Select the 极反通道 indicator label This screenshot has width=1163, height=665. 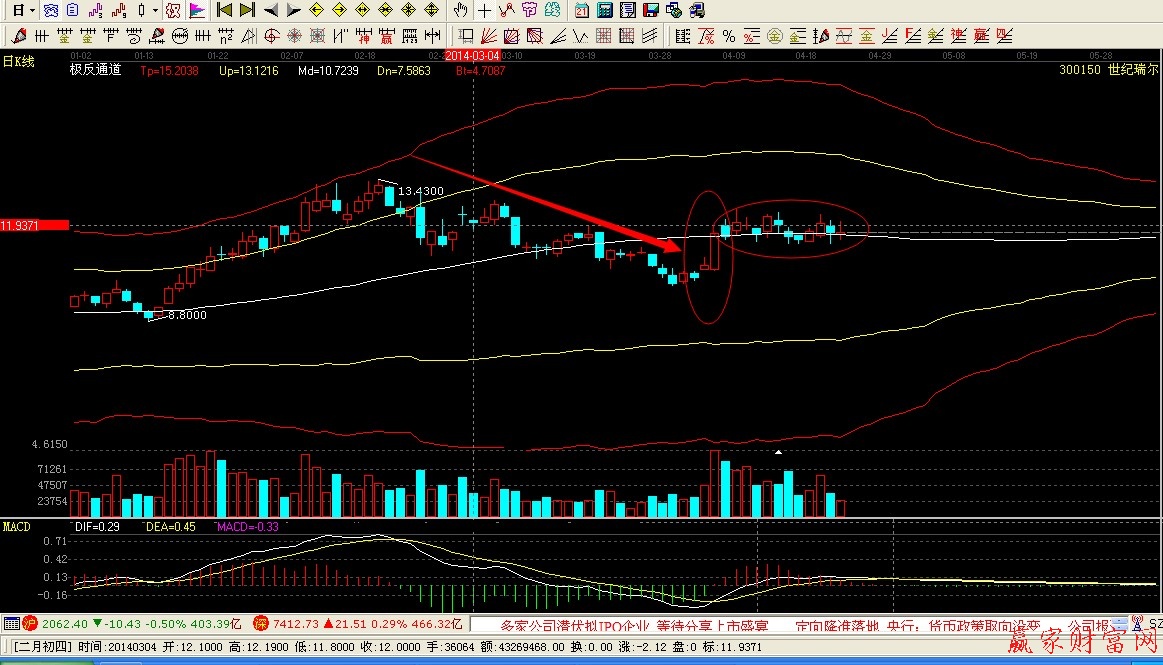coord(95,71)
